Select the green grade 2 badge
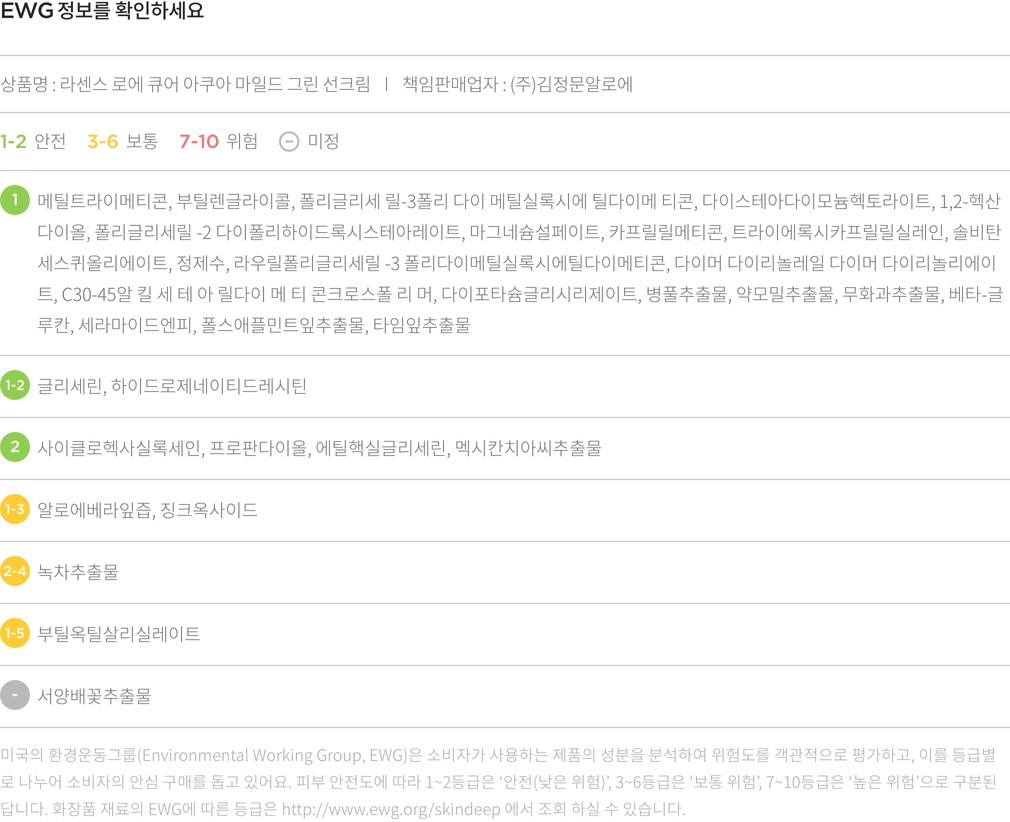The height and width of the screenshot is (822, 1010). (x=15, y=447)
